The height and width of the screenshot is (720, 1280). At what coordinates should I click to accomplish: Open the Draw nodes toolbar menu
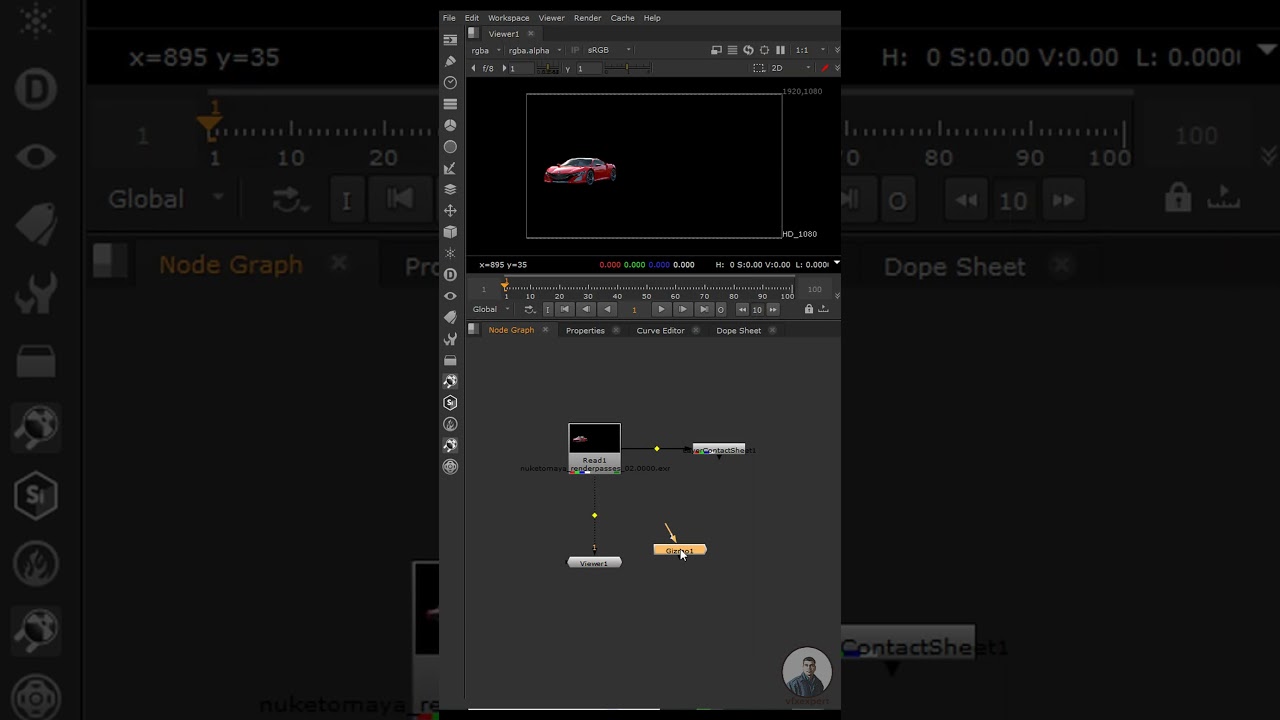click(x=450, y=61)
